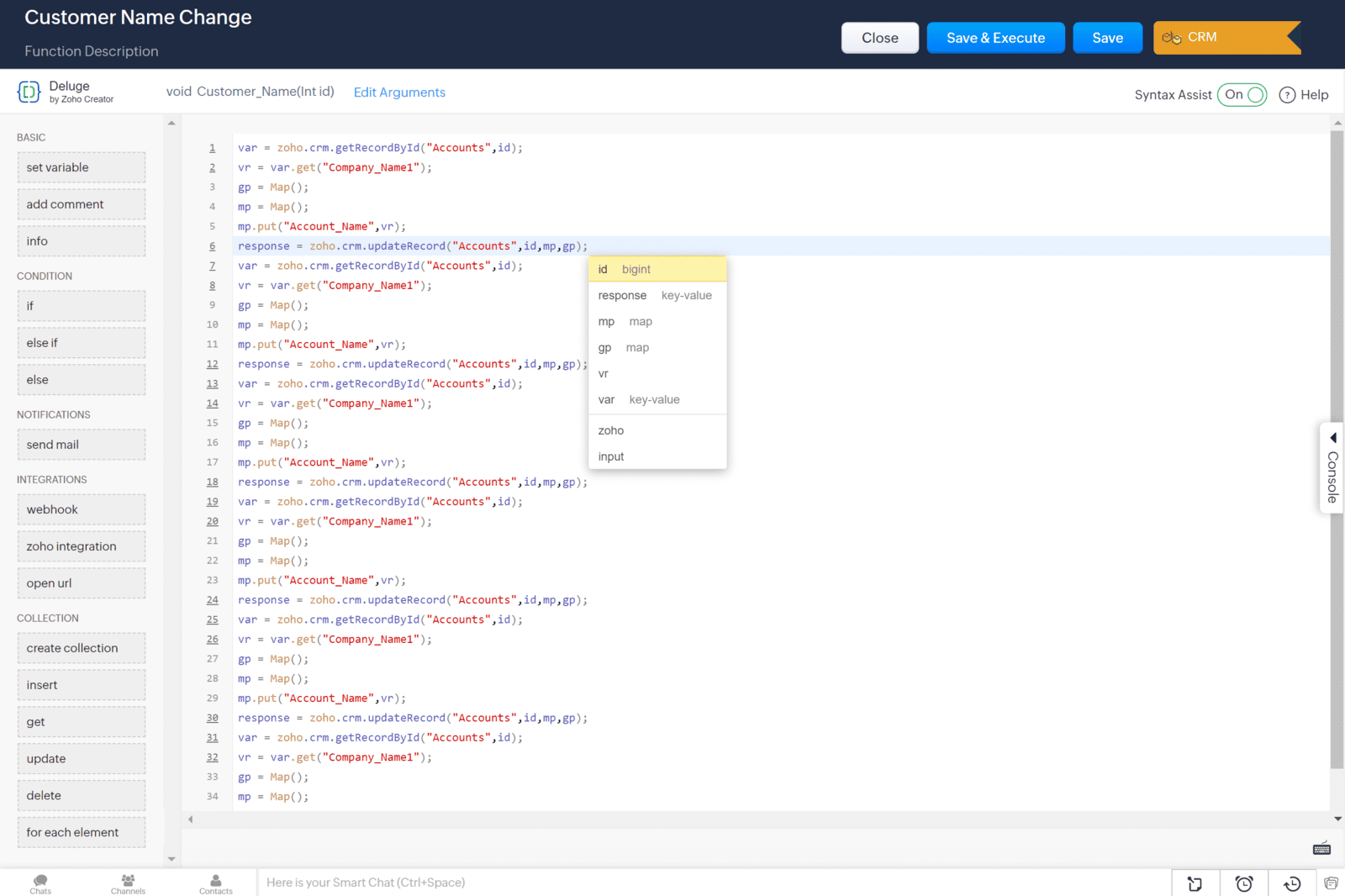Viewport: 1345px width, 896px height.
Task: Click the 'open url' block
Action: (82, 583)
